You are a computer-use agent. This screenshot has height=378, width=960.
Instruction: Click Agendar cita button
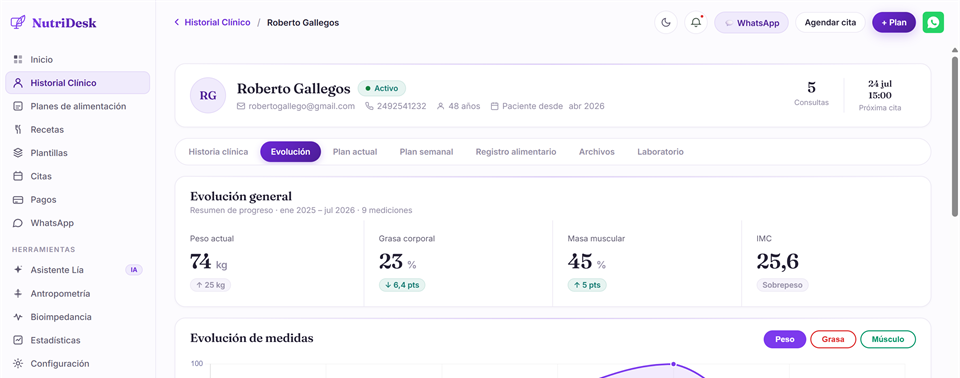[x=830, y=23]
